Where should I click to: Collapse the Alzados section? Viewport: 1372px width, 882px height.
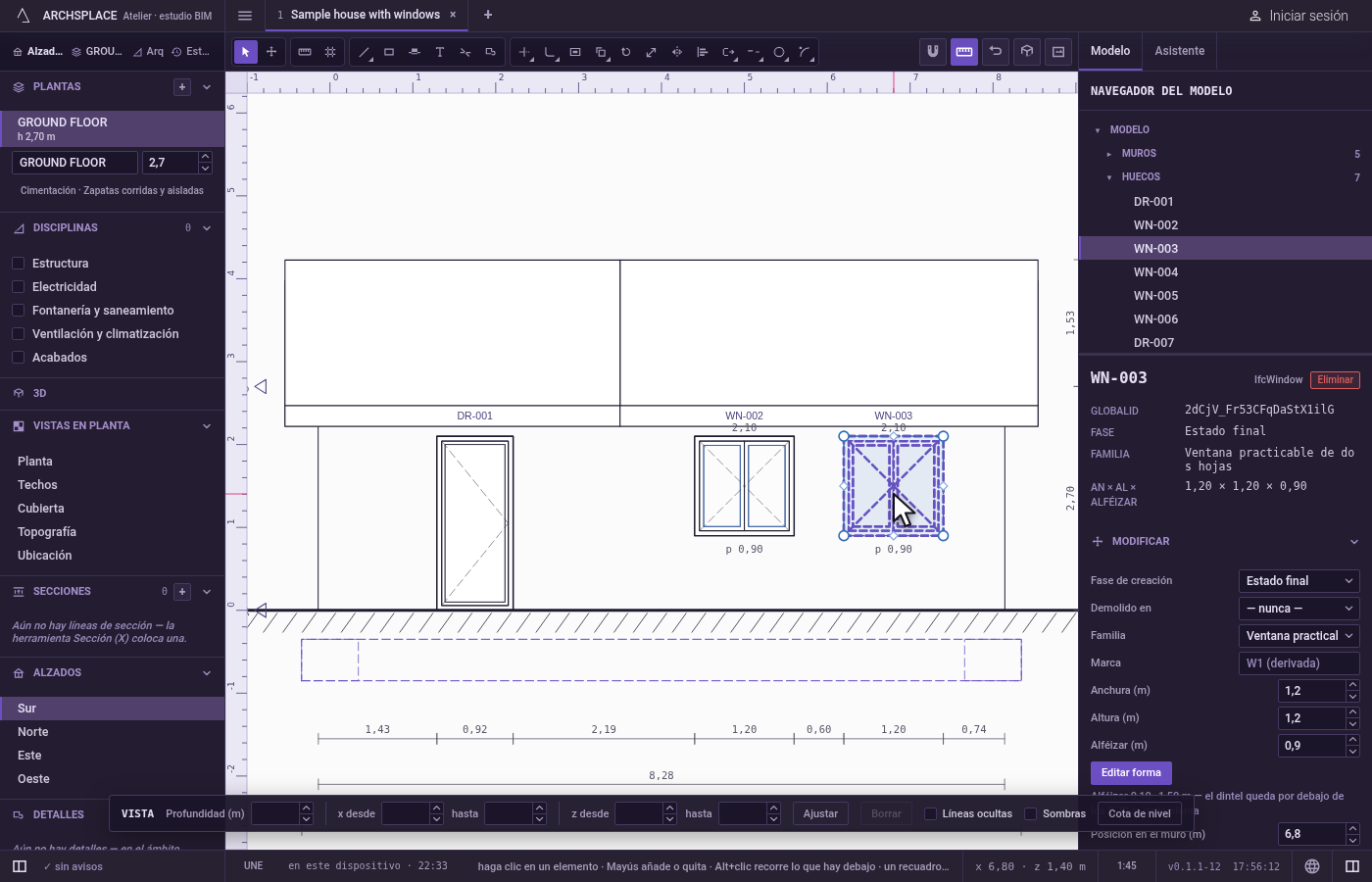point(207,673)
